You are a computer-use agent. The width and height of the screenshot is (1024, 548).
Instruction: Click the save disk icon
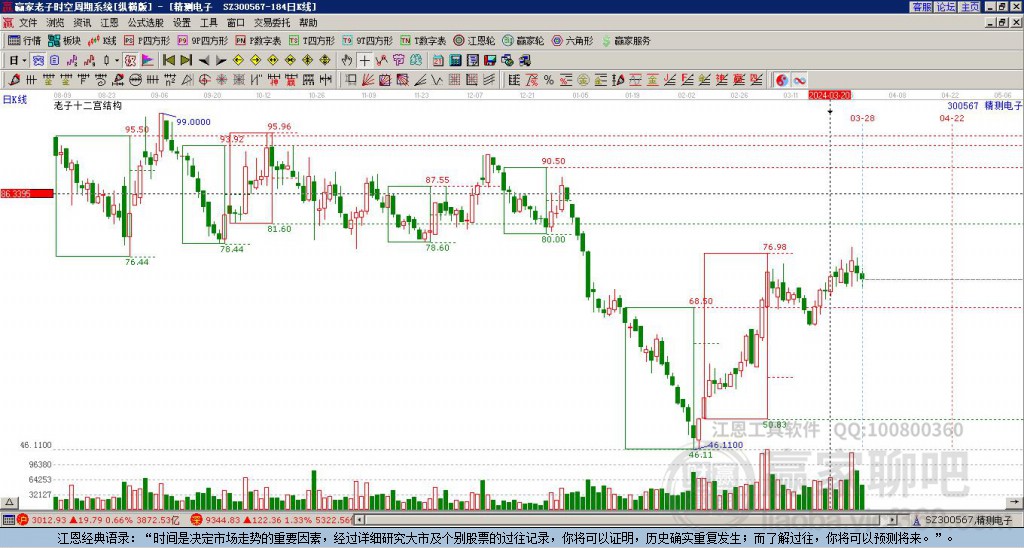point(490,61)
